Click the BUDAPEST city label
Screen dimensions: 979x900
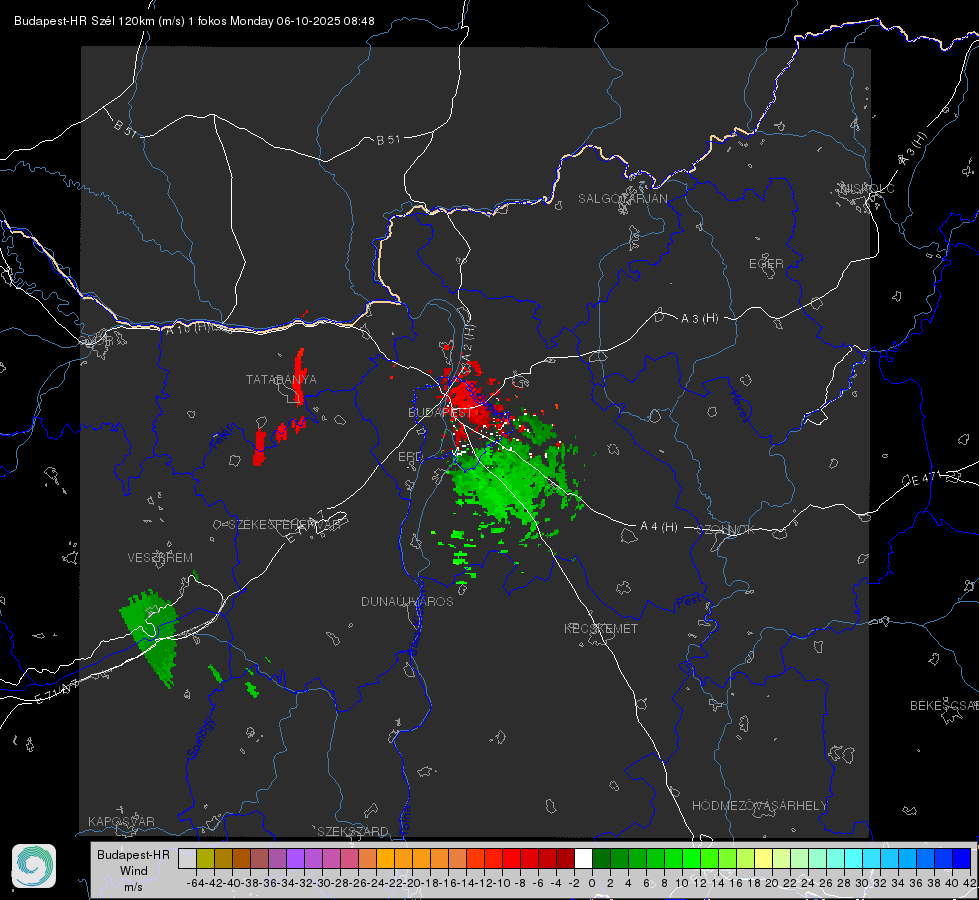[x=440, y=413]
